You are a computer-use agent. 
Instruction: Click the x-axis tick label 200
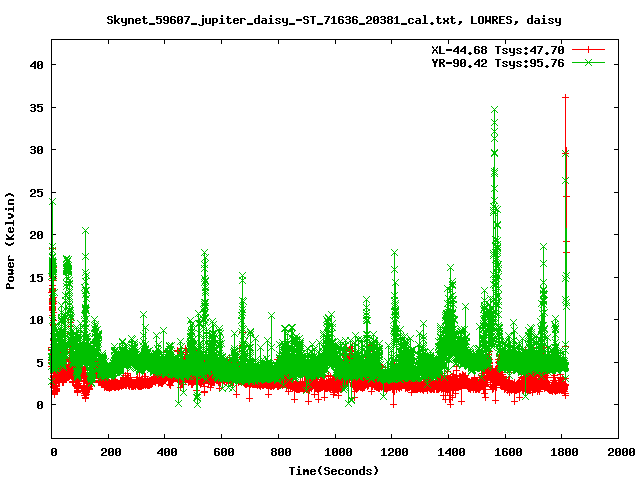click(111, 452)
